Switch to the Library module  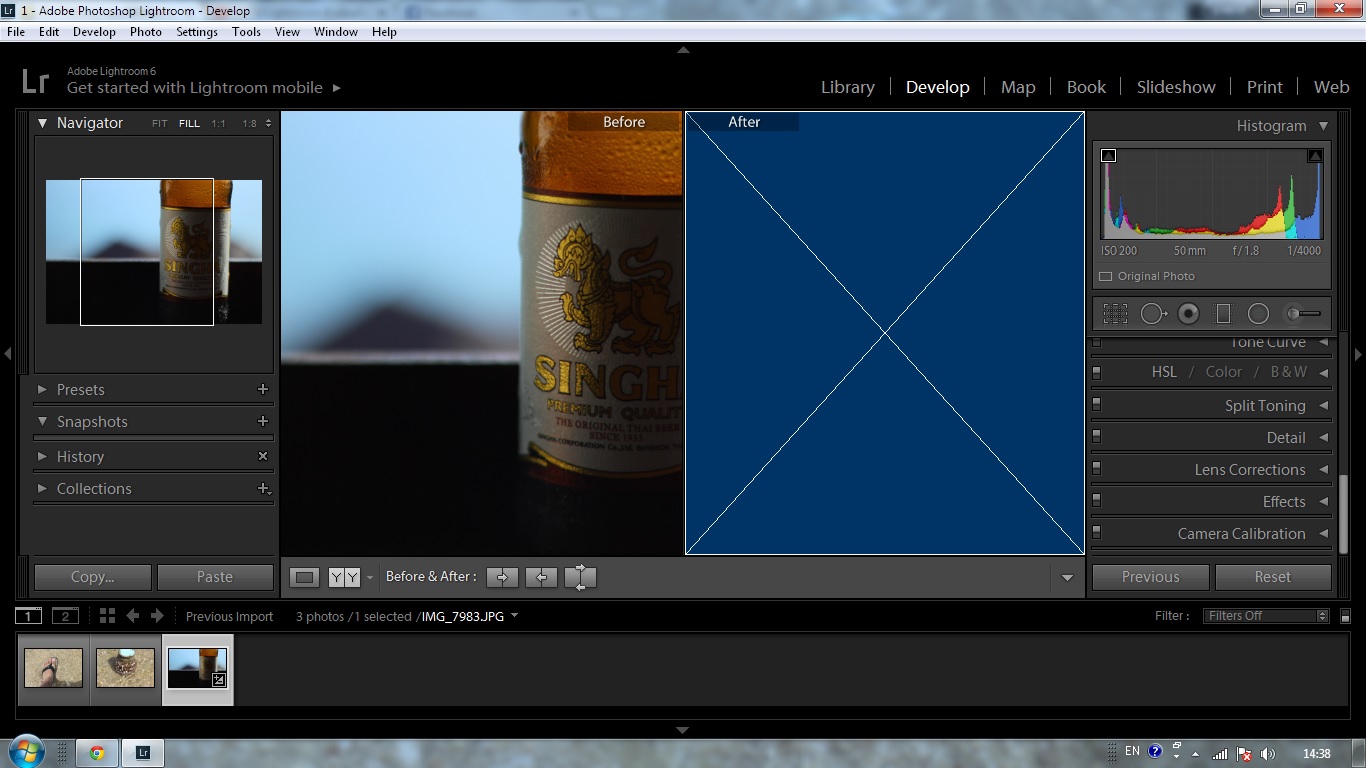pos(847,87)
